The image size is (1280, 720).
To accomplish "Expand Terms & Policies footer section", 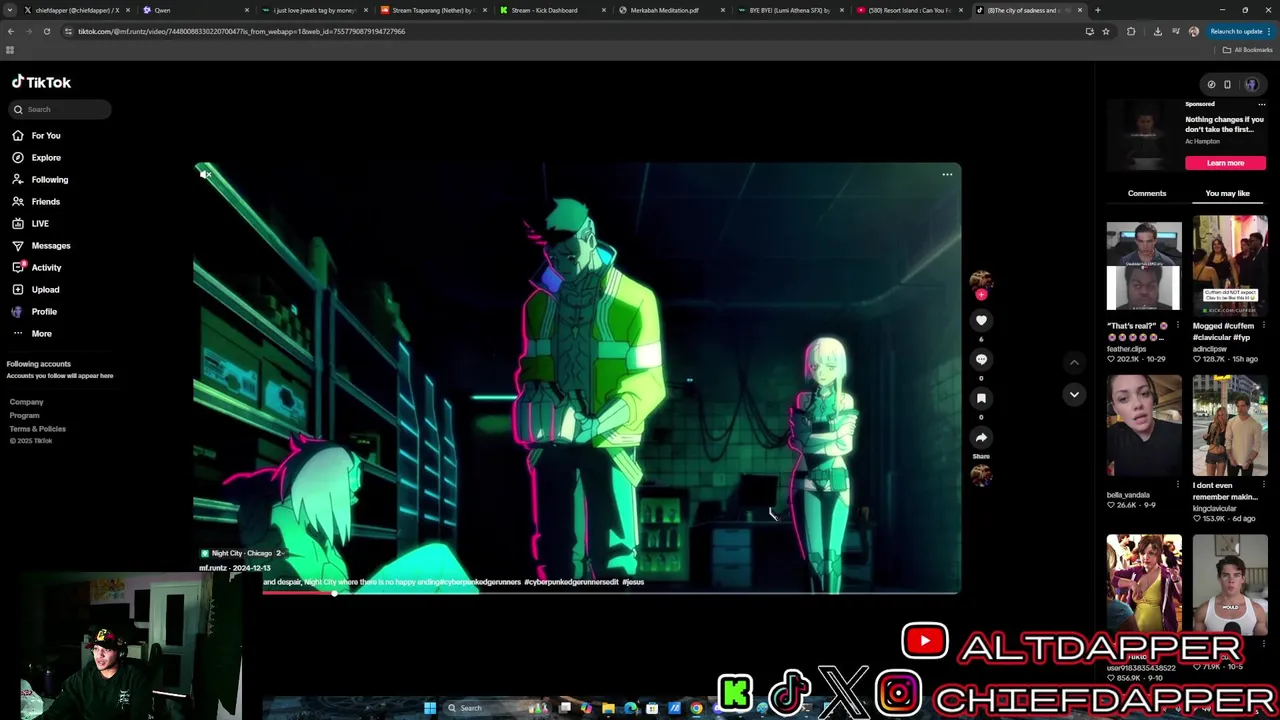I will point(37,428).
